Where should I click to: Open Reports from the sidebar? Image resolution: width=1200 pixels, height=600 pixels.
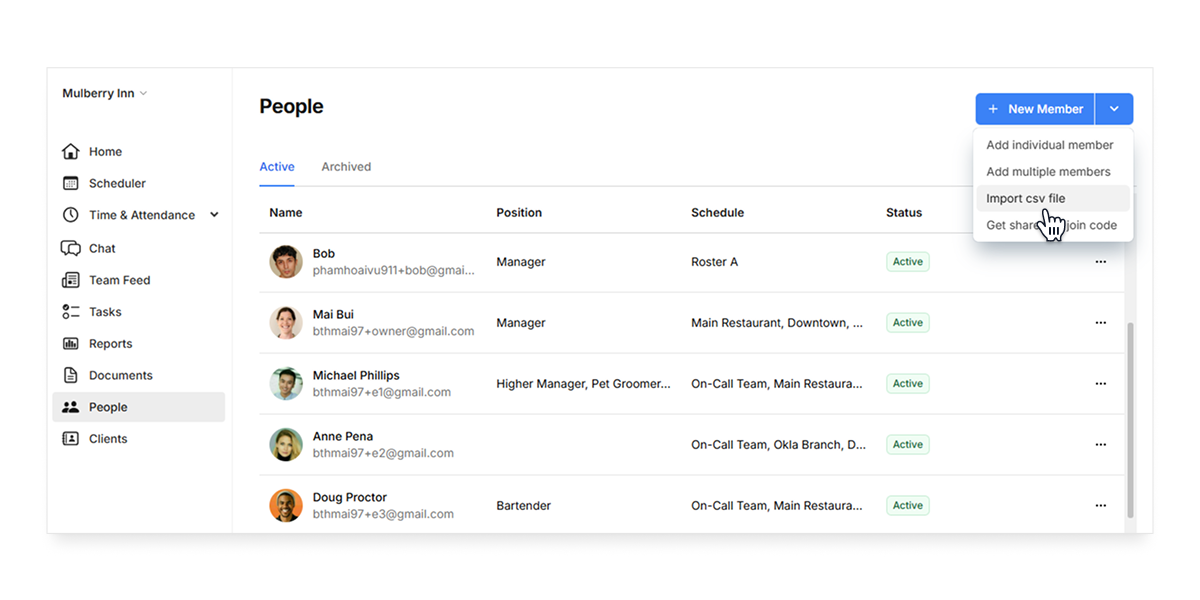click(x=70, y=343)
